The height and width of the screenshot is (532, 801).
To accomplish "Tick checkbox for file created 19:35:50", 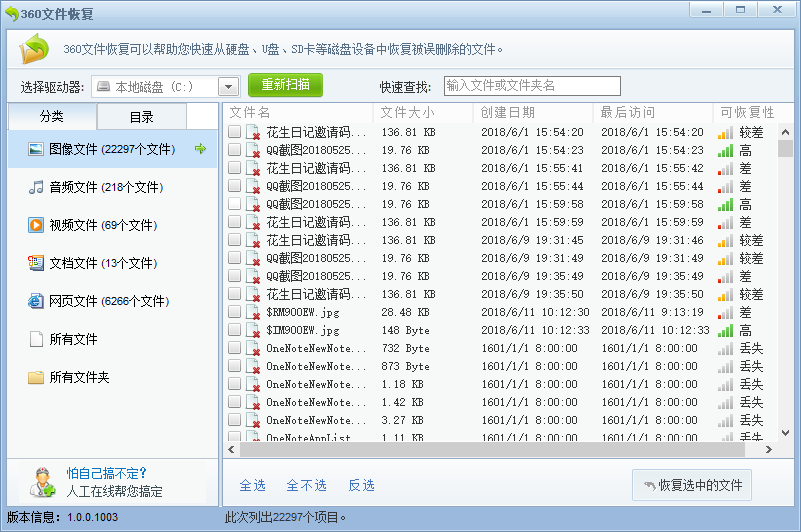I will 234,294.
